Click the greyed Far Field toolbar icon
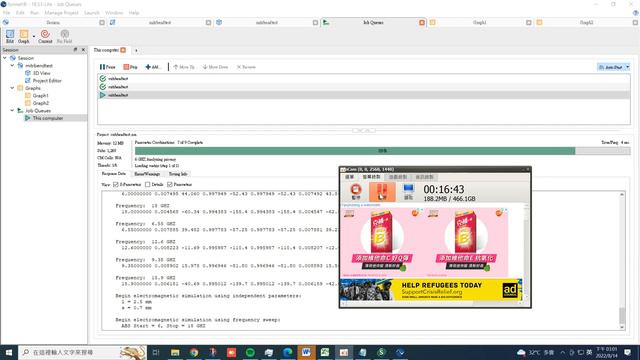640x360 pixels. [x=64, y=36]
